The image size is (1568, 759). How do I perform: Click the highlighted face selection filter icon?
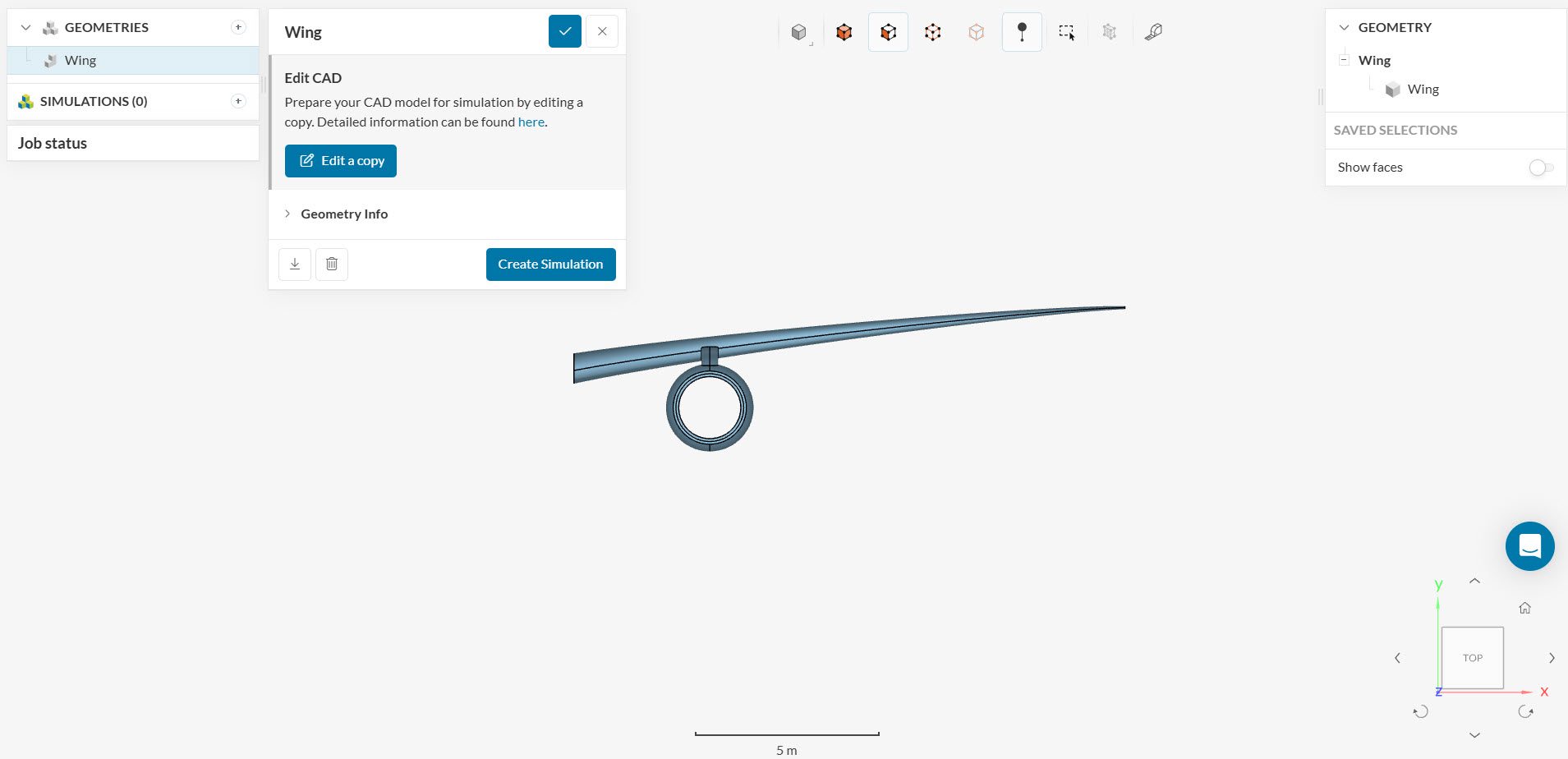(887, 31)
